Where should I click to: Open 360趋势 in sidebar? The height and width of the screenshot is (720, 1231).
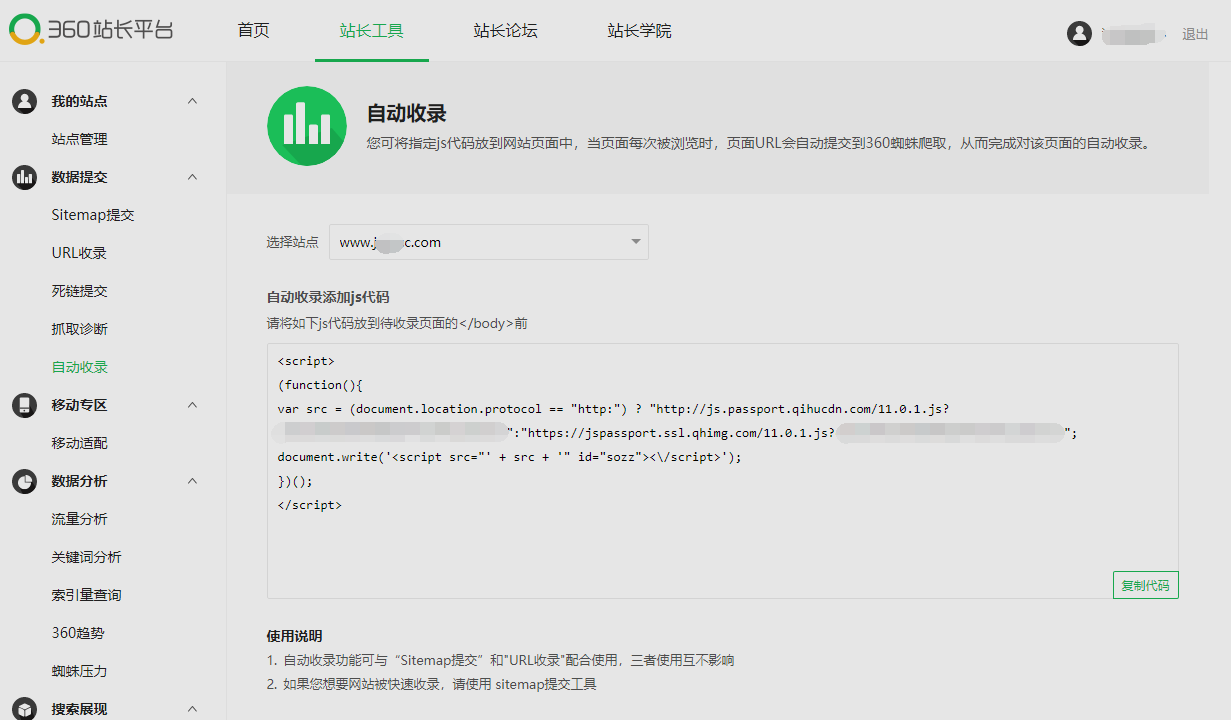click(x=78, y=633)
